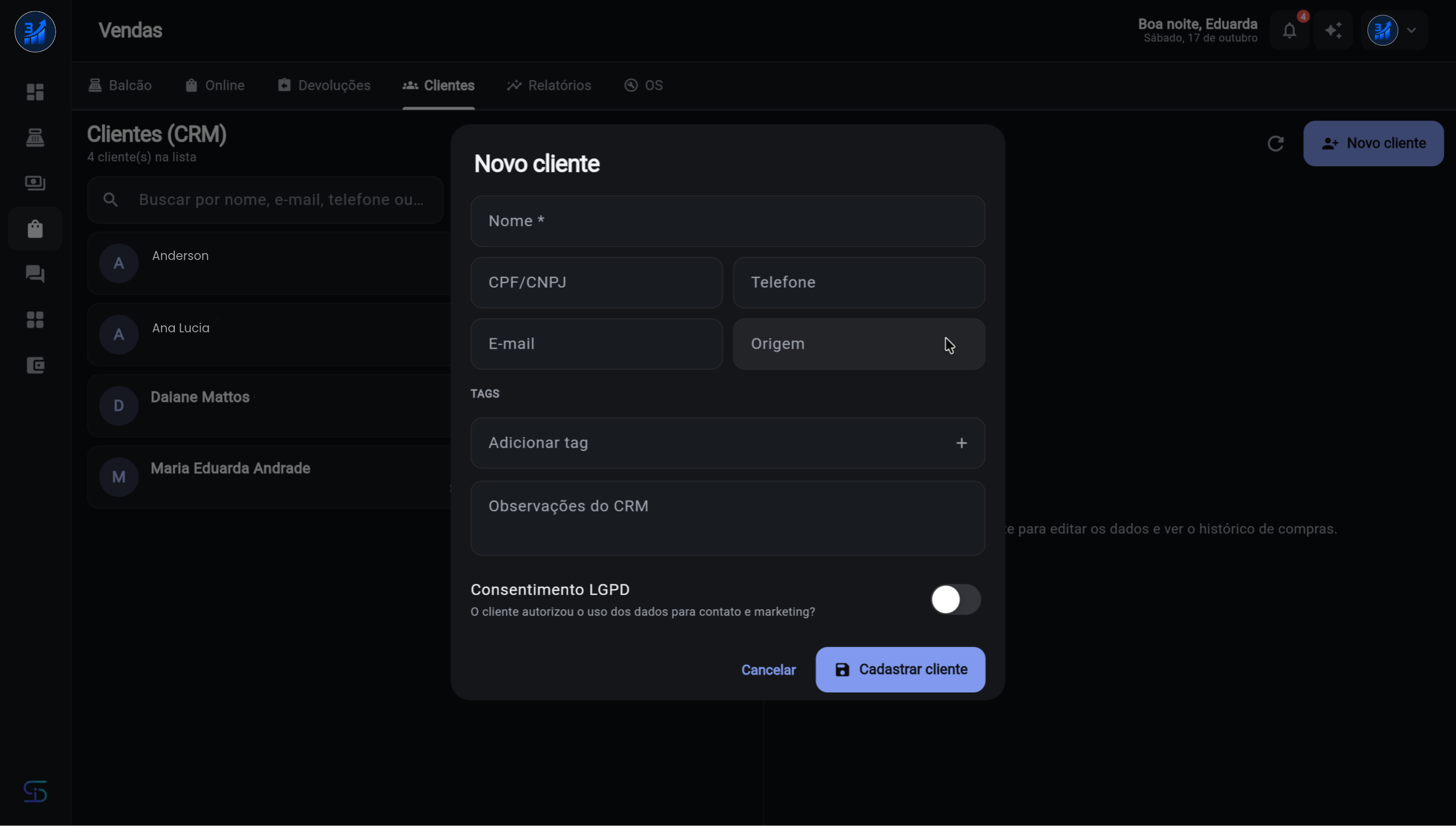
Task: Open the dashboard icon in sidebar
Action: 35,92
